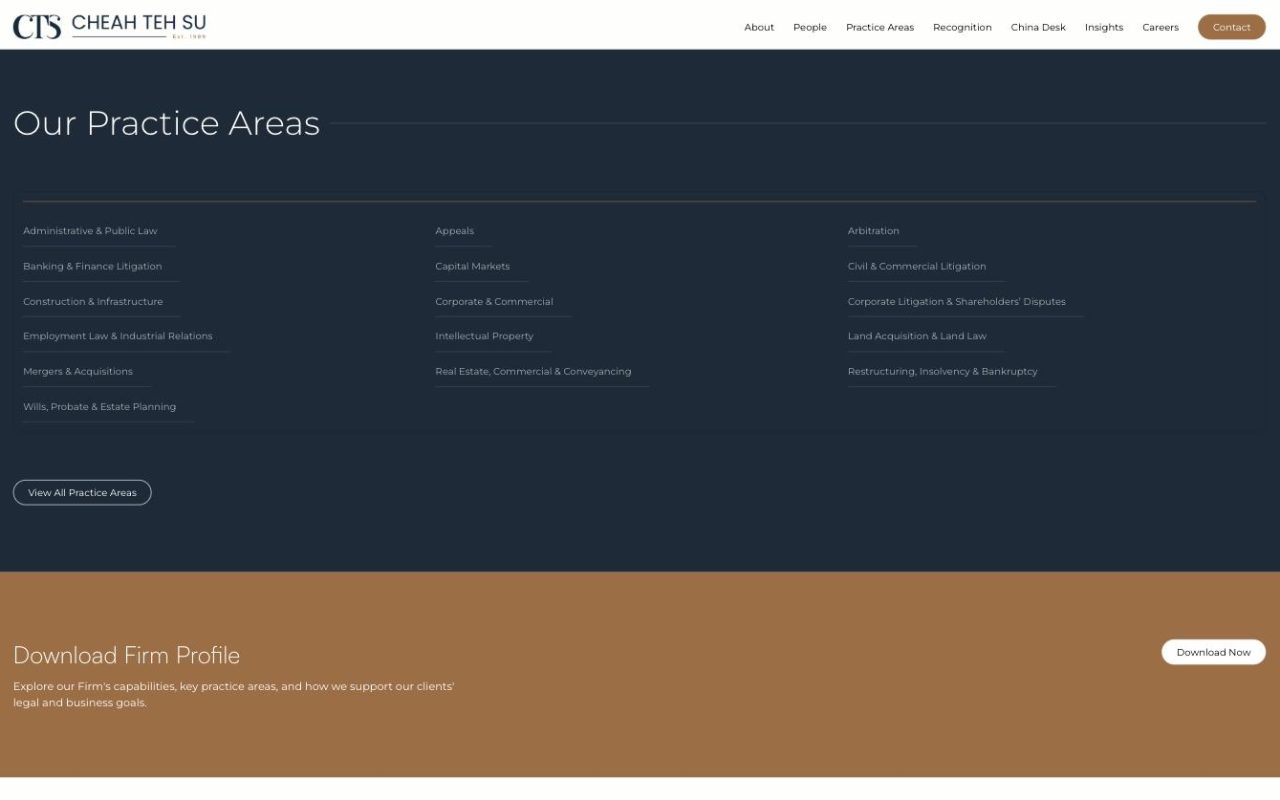This screenshot has height=800, width=1280.
Task: Open the Careers page
Action: [x=1160, y=27]
